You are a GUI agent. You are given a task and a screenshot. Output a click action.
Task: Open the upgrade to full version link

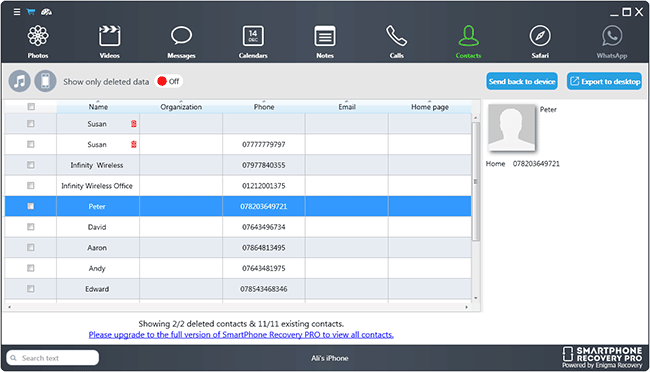241,335
